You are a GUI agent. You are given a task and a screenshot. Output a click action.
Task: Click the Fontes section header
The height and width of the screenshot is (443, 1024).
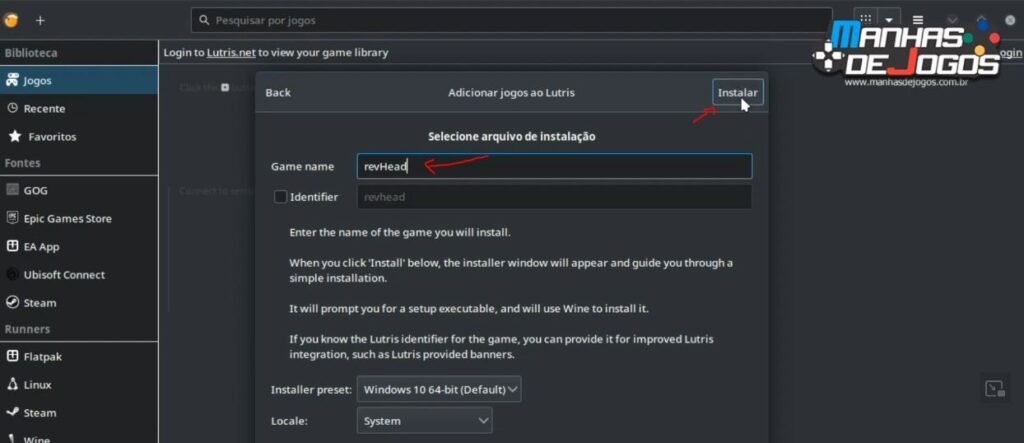tap(22, 163)
